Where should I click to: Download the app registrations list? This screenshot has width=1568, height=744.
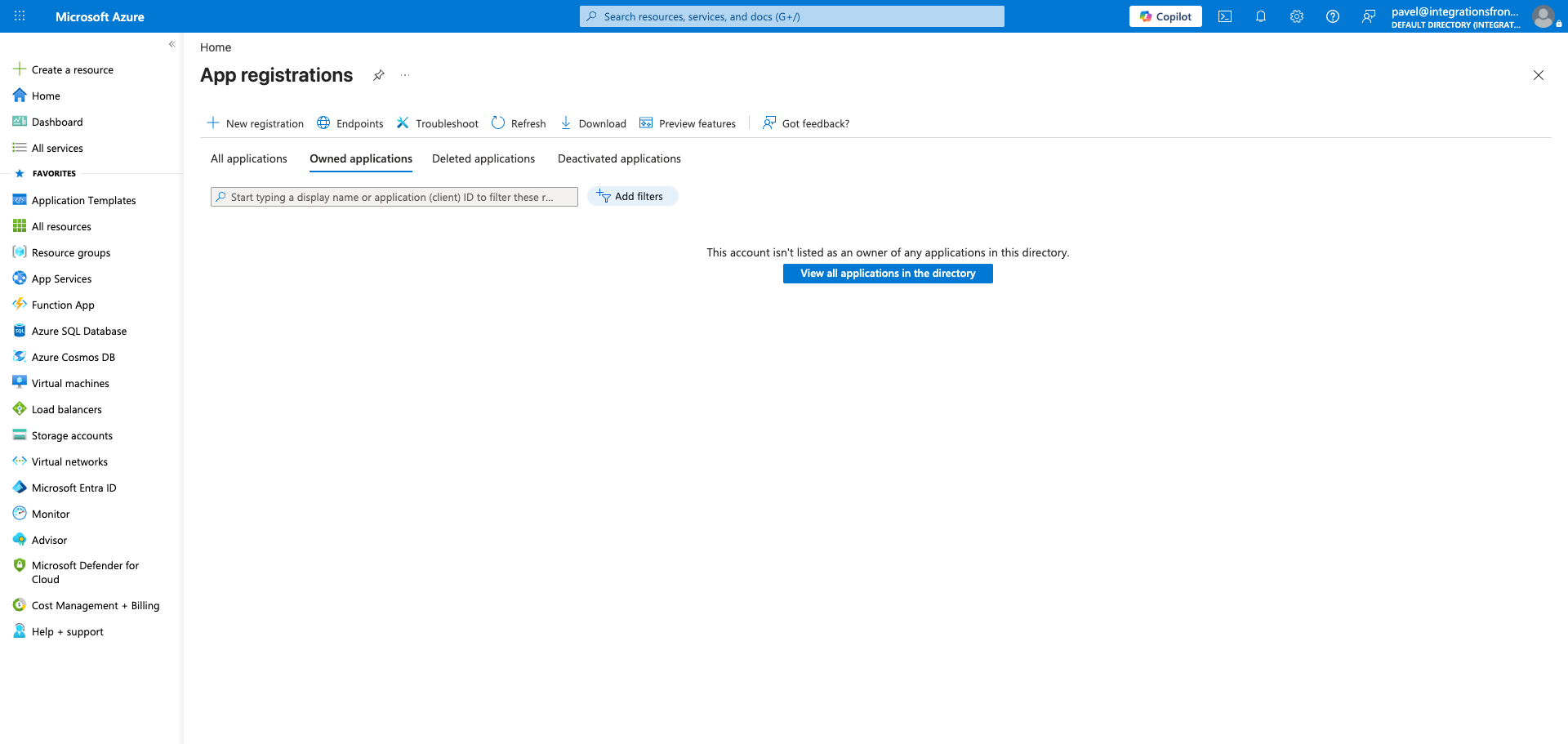[x=593, y=123]
